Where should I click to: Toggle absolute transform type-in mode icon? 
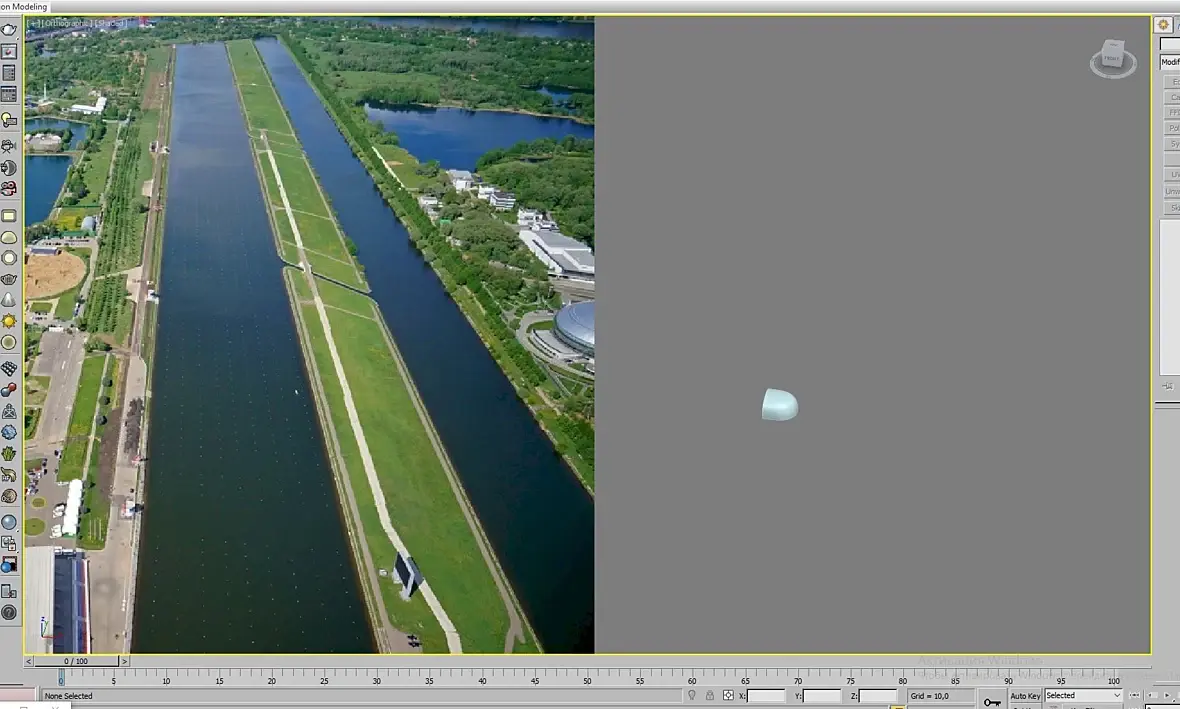[x=728, y=695]
